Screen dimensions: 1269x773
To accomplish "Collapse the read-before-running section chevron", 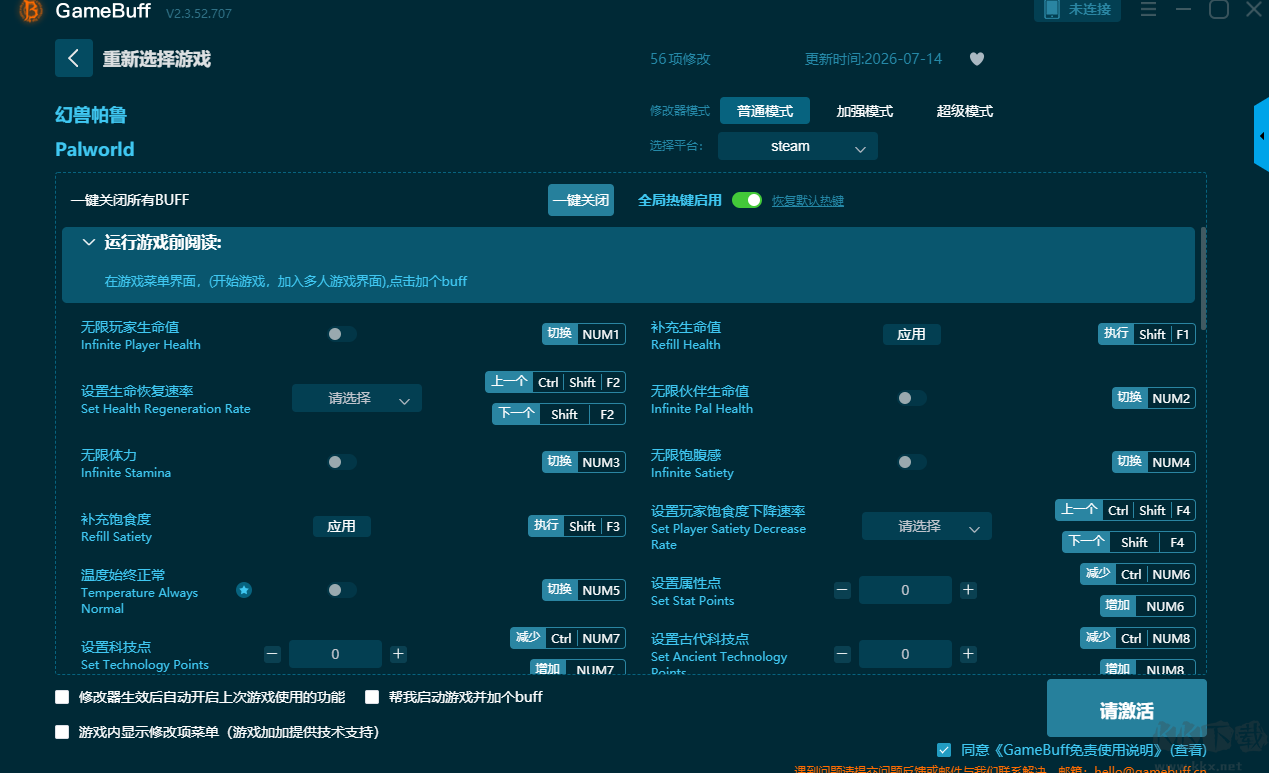I will [x=89, y=243].
